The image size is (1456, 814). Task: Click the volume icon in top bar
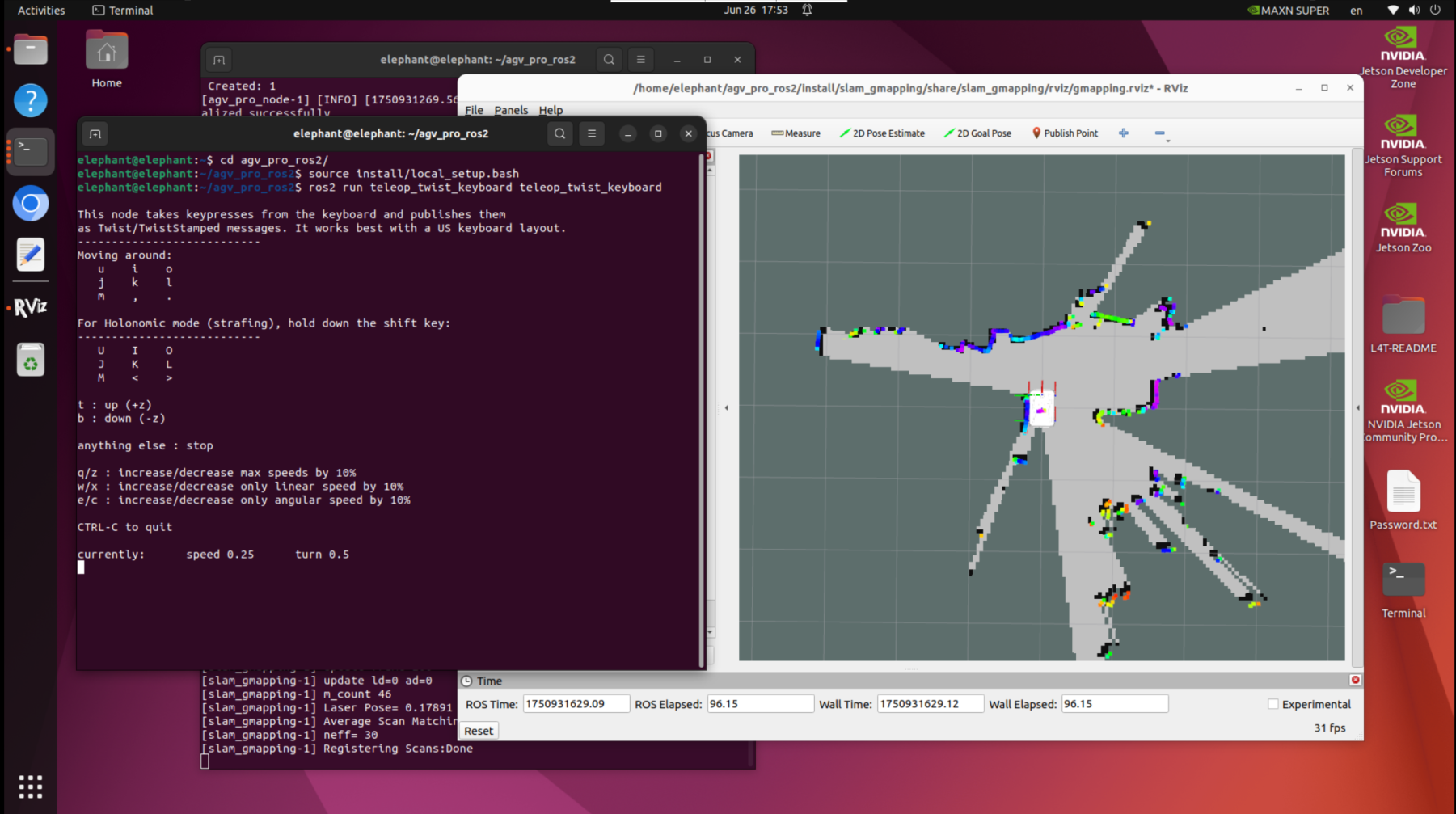click(1414, 11)
